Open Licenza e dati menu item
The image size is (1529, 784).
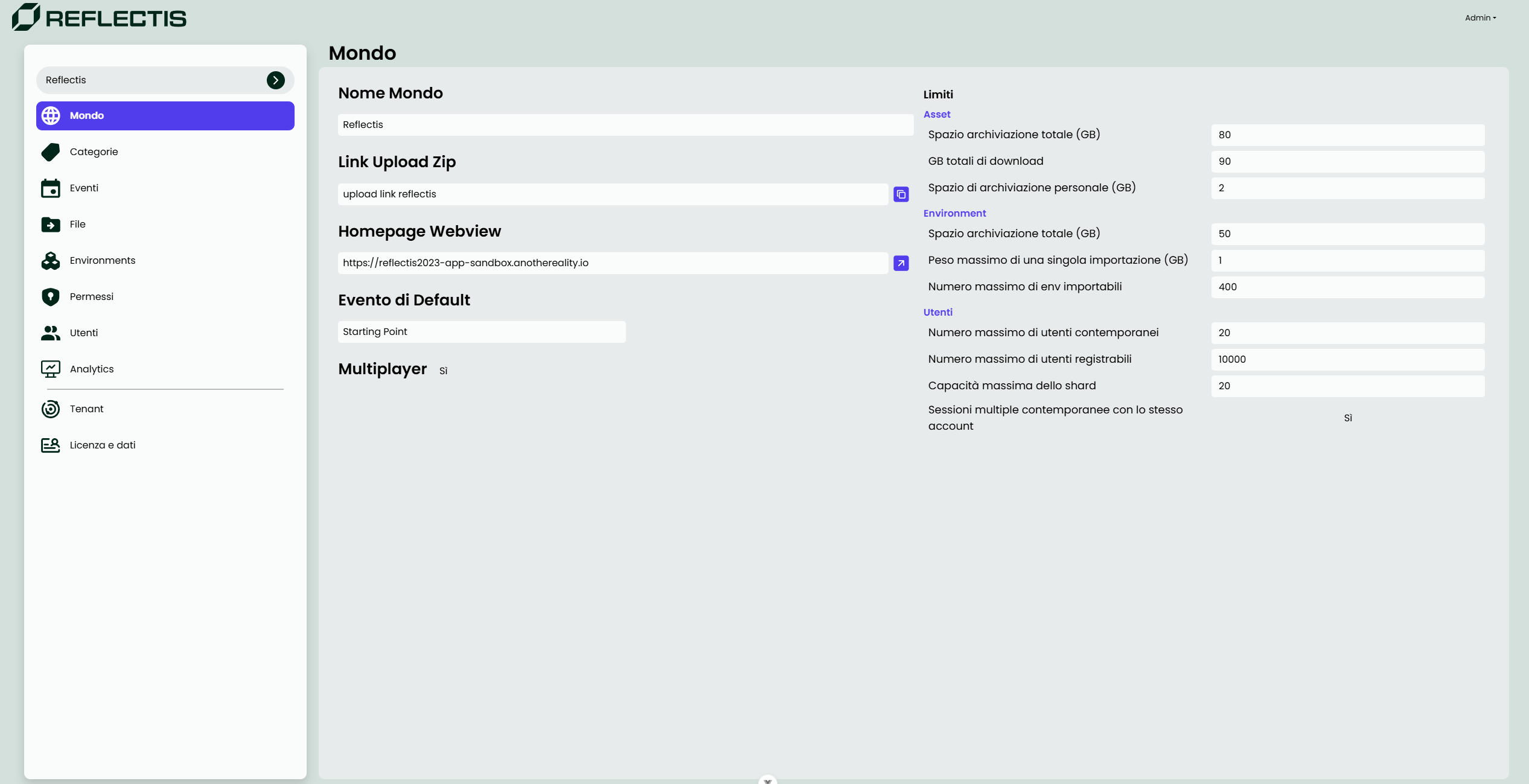(102, 445)
